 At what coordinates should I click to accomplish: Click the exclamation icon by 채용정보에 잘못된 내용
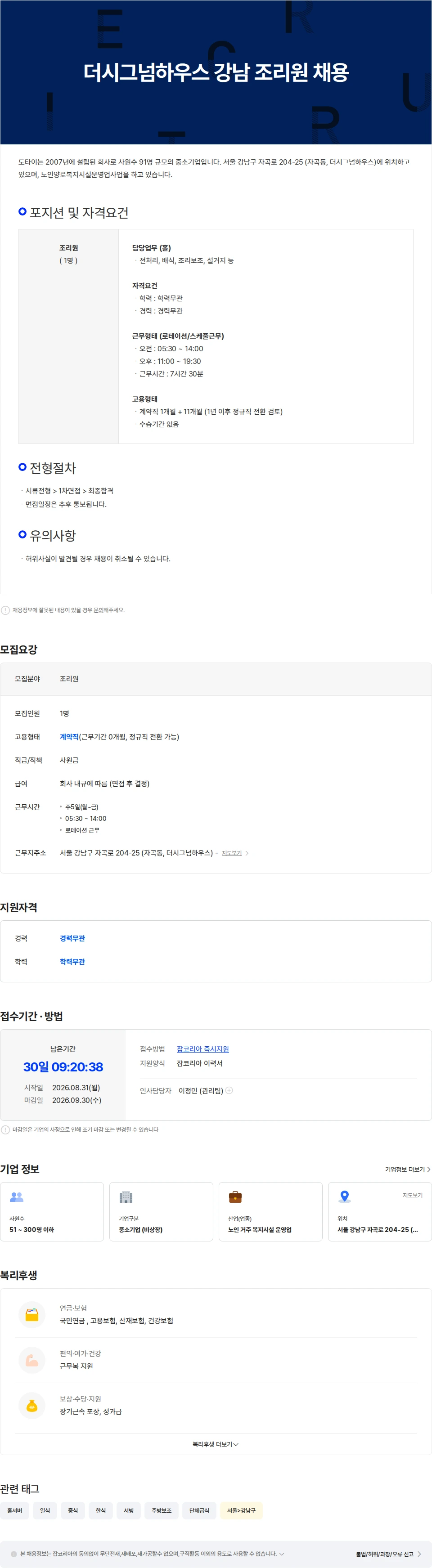5,610
